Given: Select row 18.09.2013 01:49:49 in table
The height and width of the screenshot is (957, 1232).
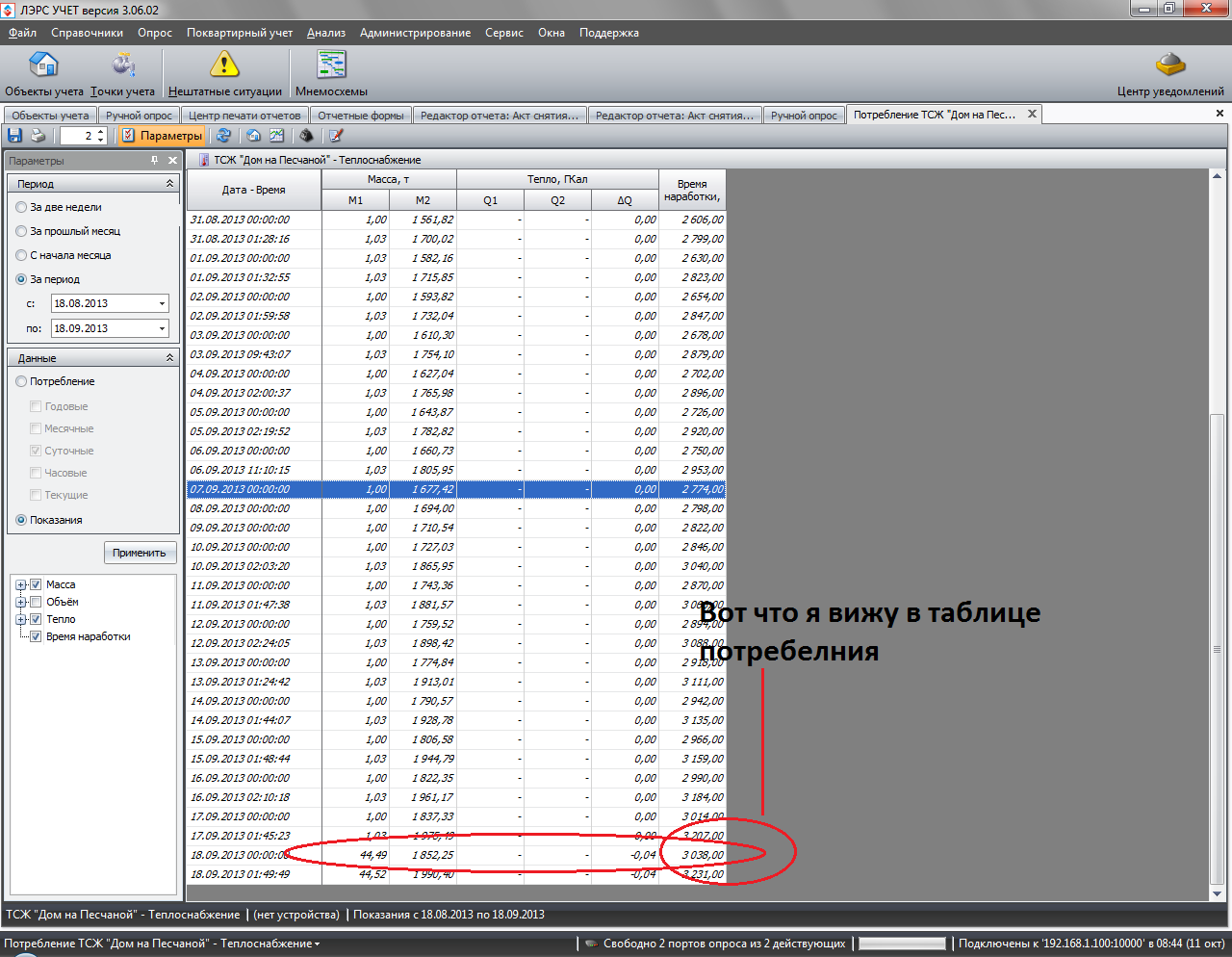Looking at the screenshot, I should (456, 874).
